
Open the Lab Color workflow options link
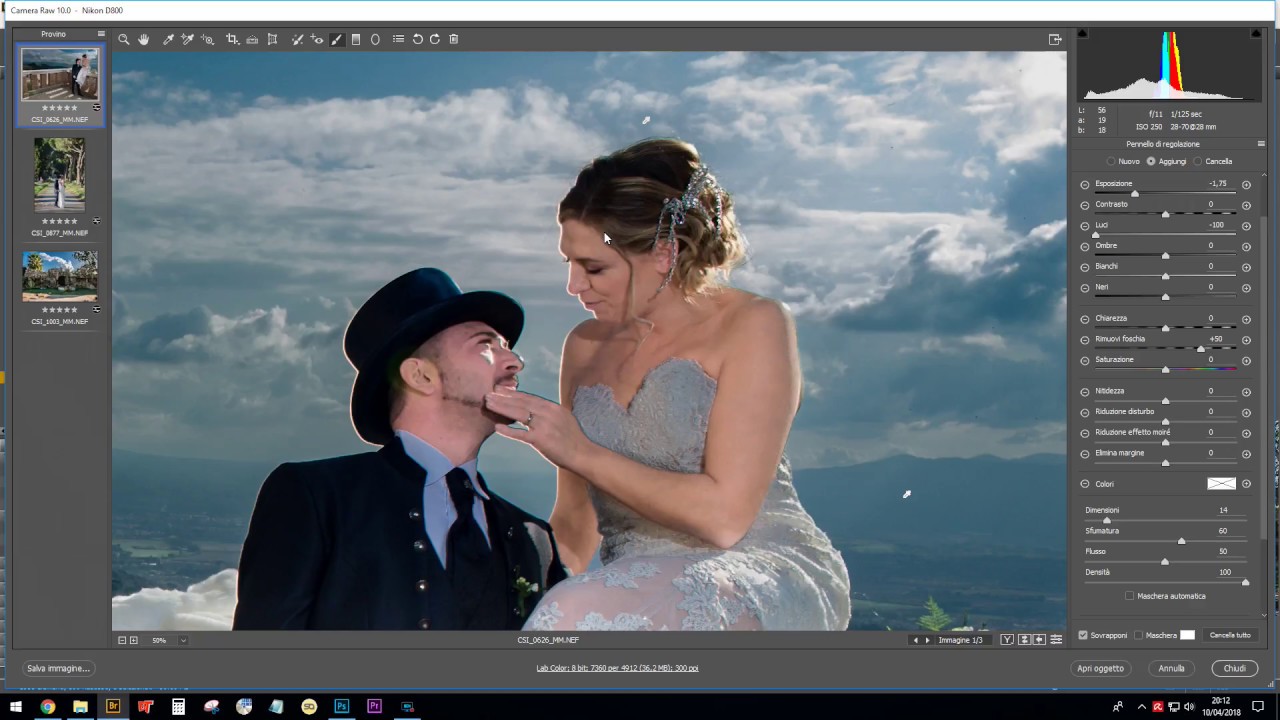pyautogui.click(x=617, y=668)
